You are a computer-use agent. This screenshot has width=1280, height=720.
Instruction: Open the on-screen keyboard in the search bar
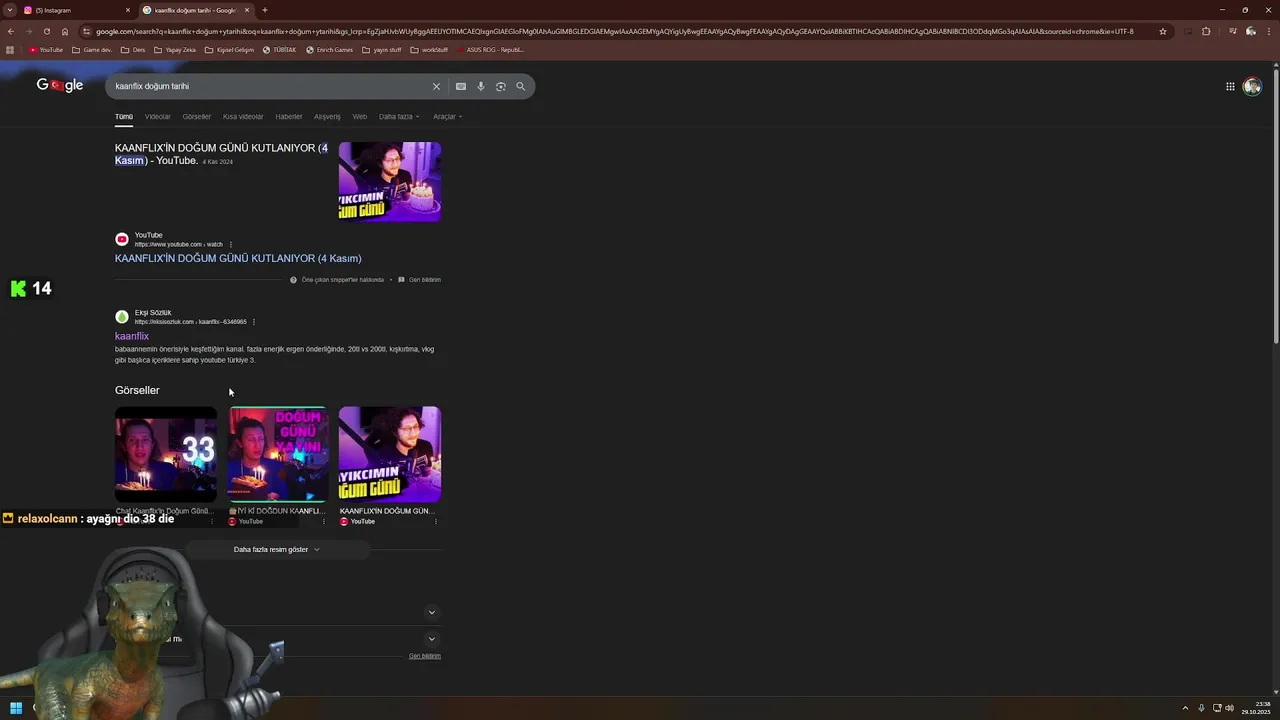461,86
